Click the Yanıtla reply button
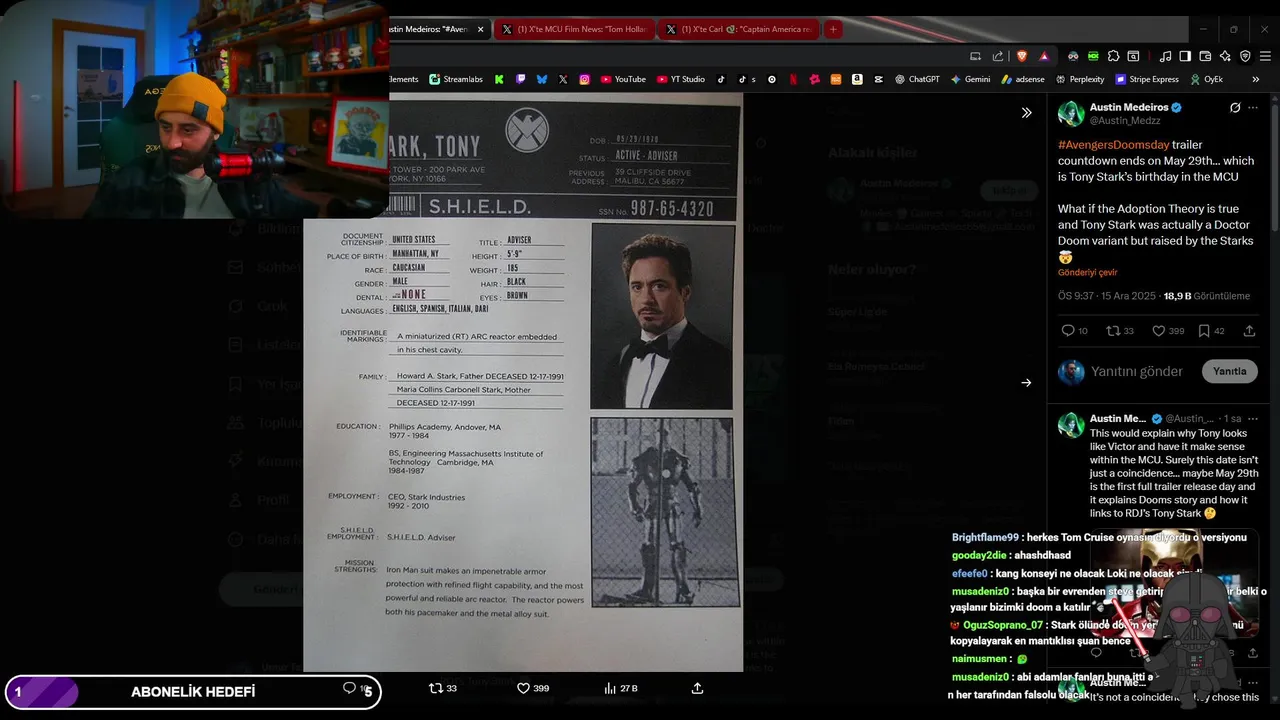Viewport: 1280px width, 720px height. tap(1229, 371)
